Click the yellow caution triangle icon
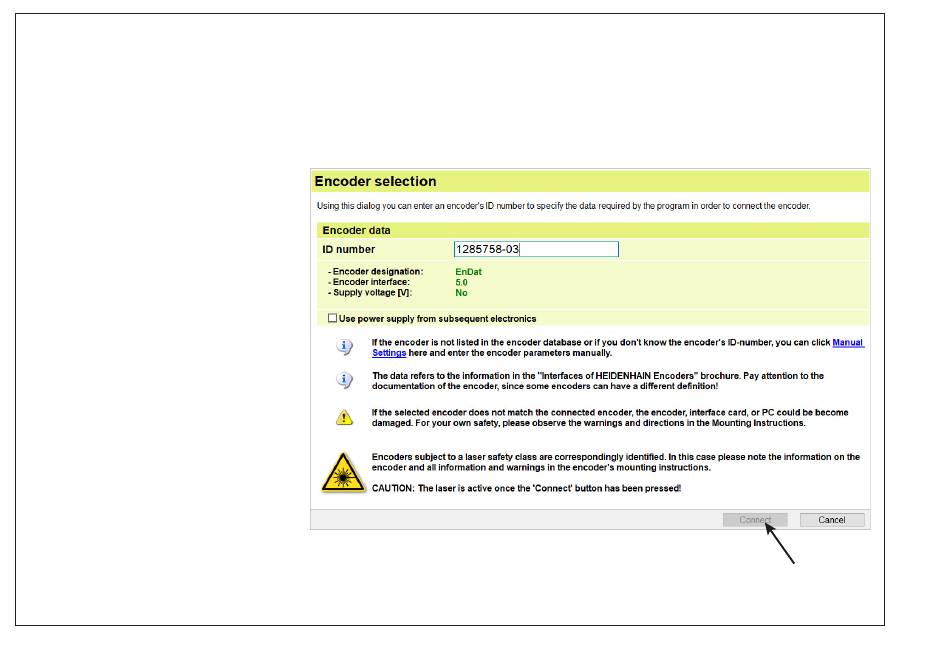 coord(344,418)
